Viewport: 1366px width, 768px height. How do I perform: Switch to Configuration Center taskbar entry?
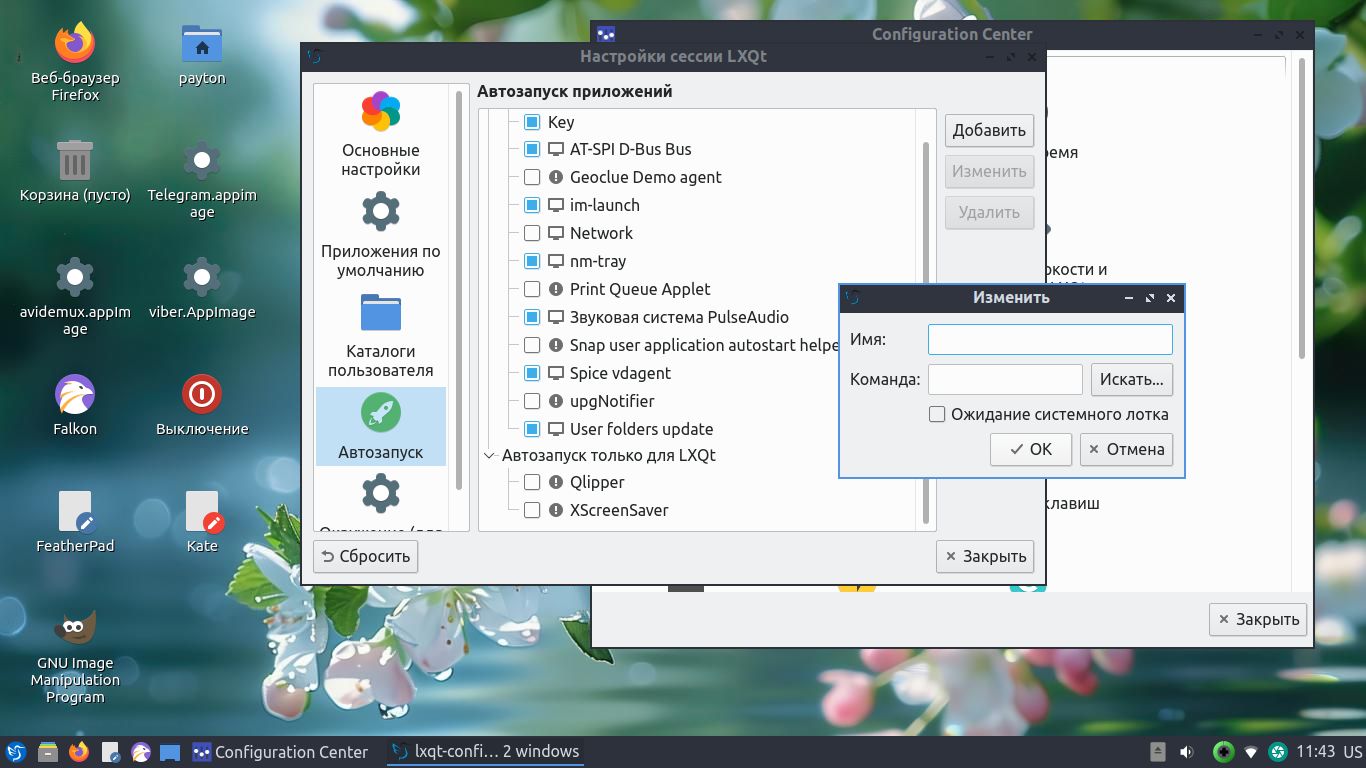point(281,752)
